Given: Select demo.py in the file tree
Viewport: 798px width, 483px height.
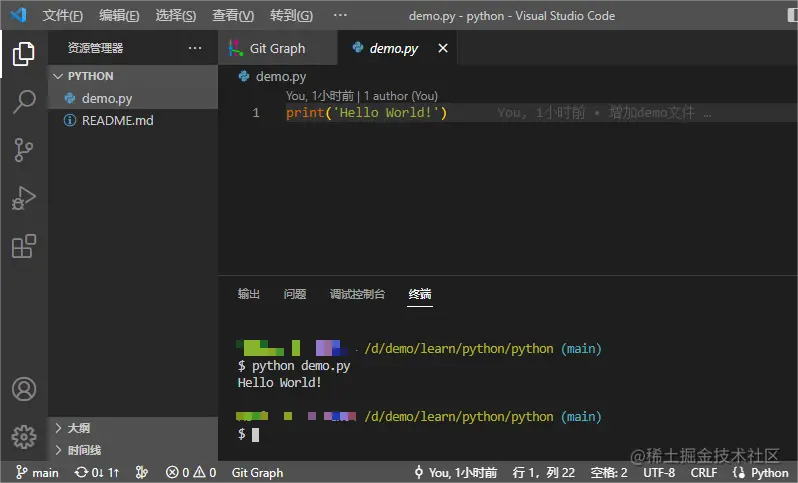Looking at the screenshot, I should [133, 98].
